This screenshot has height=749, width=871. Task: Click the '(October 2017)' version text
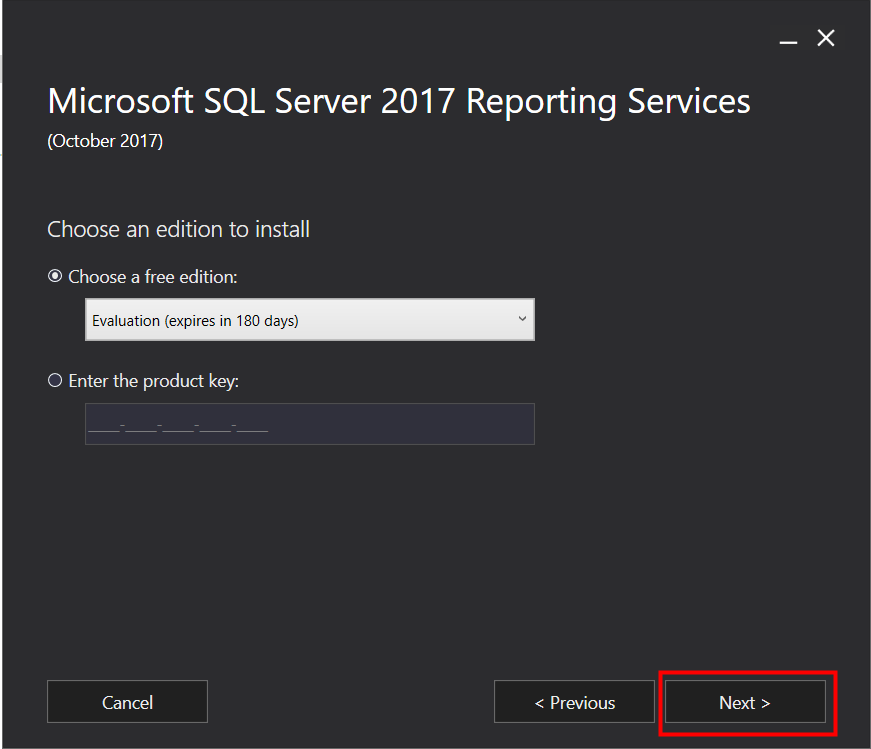point(105,141)
